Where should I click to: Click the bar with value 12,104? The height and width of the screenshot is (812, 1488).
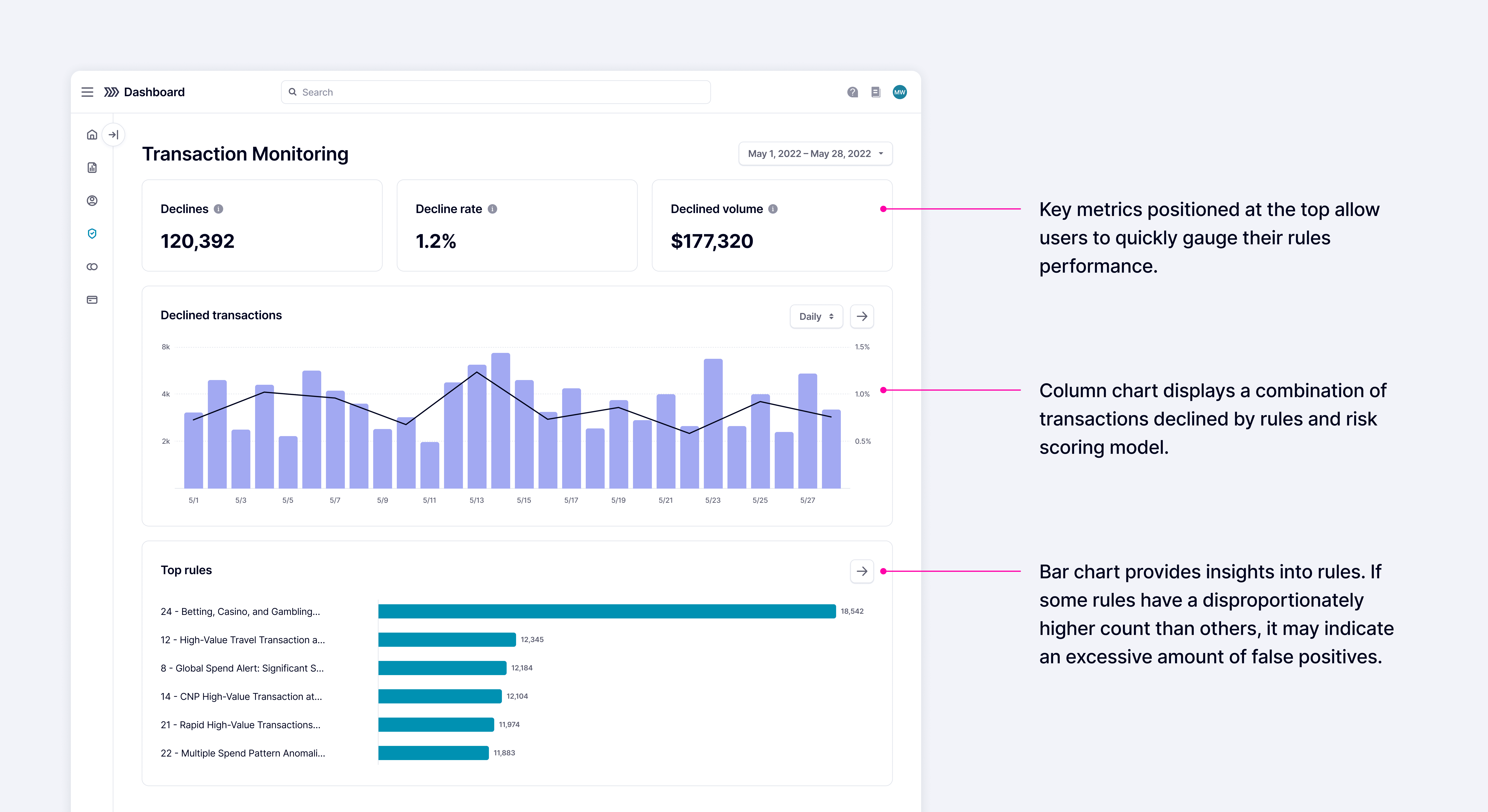(x=440, y=696)
